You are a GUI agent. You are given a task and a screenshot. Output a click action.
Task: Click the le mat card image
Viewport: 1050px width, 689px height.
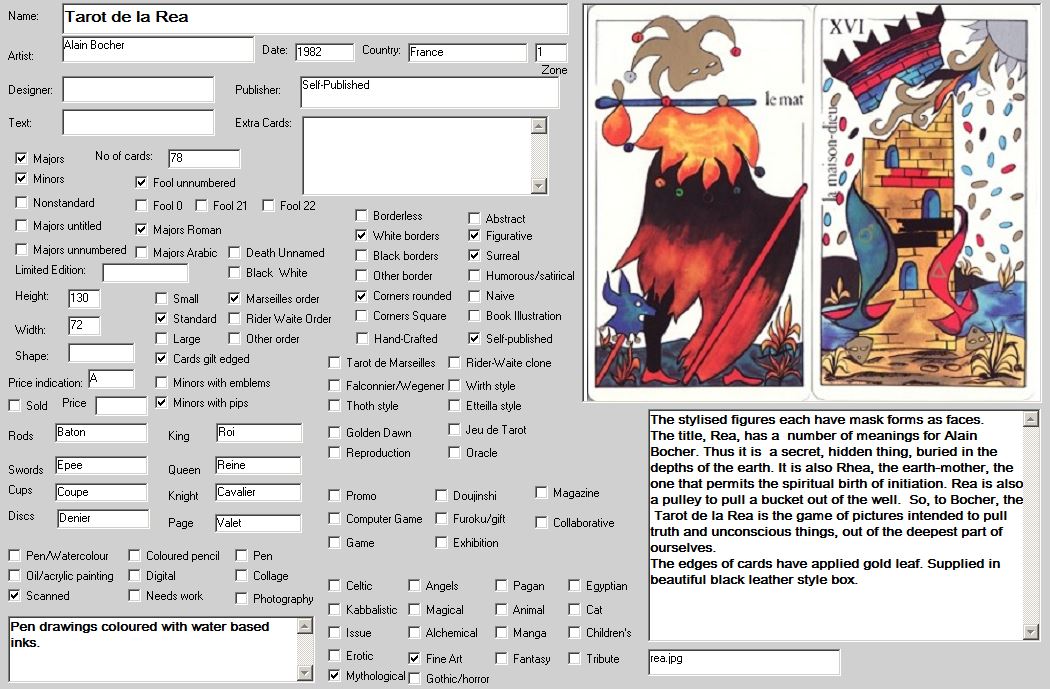pos(697,205)
